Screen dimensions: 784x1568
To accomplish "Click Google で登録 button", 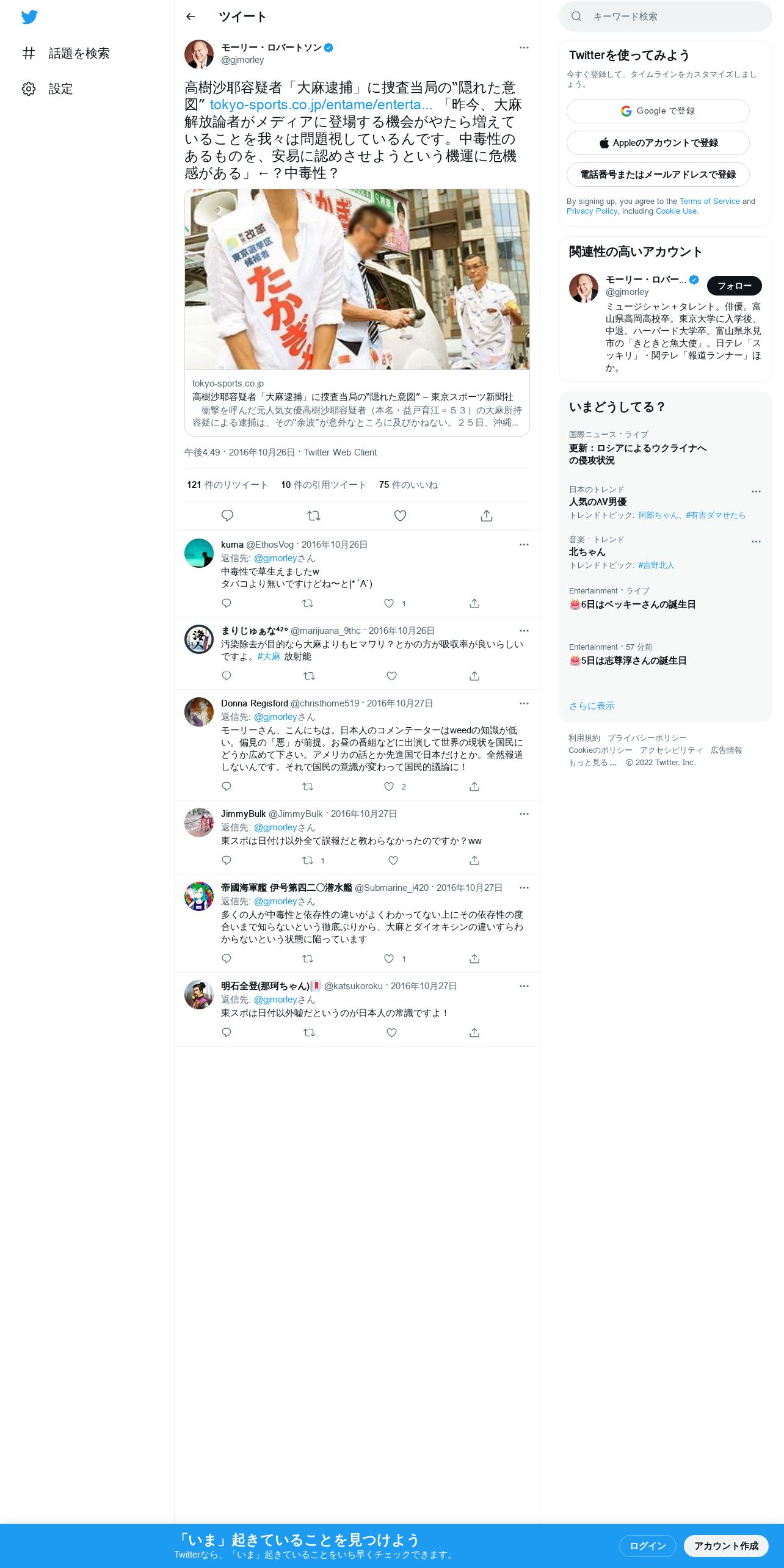I will coord(658,111).
